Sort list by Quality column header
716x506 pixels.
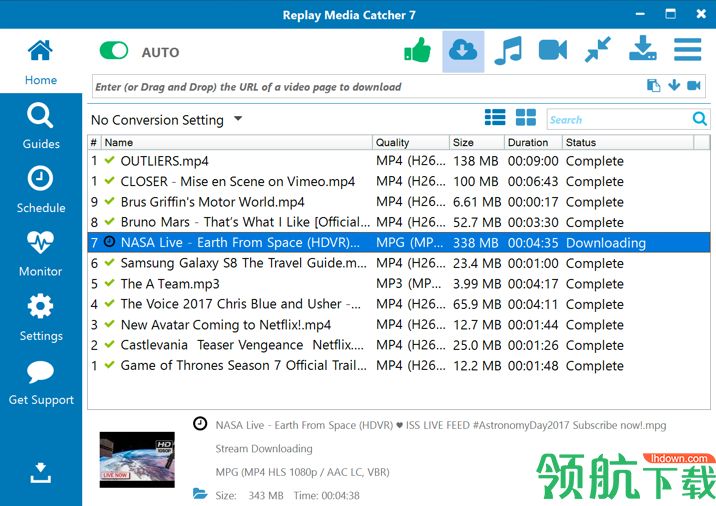[x=411, y=142]
